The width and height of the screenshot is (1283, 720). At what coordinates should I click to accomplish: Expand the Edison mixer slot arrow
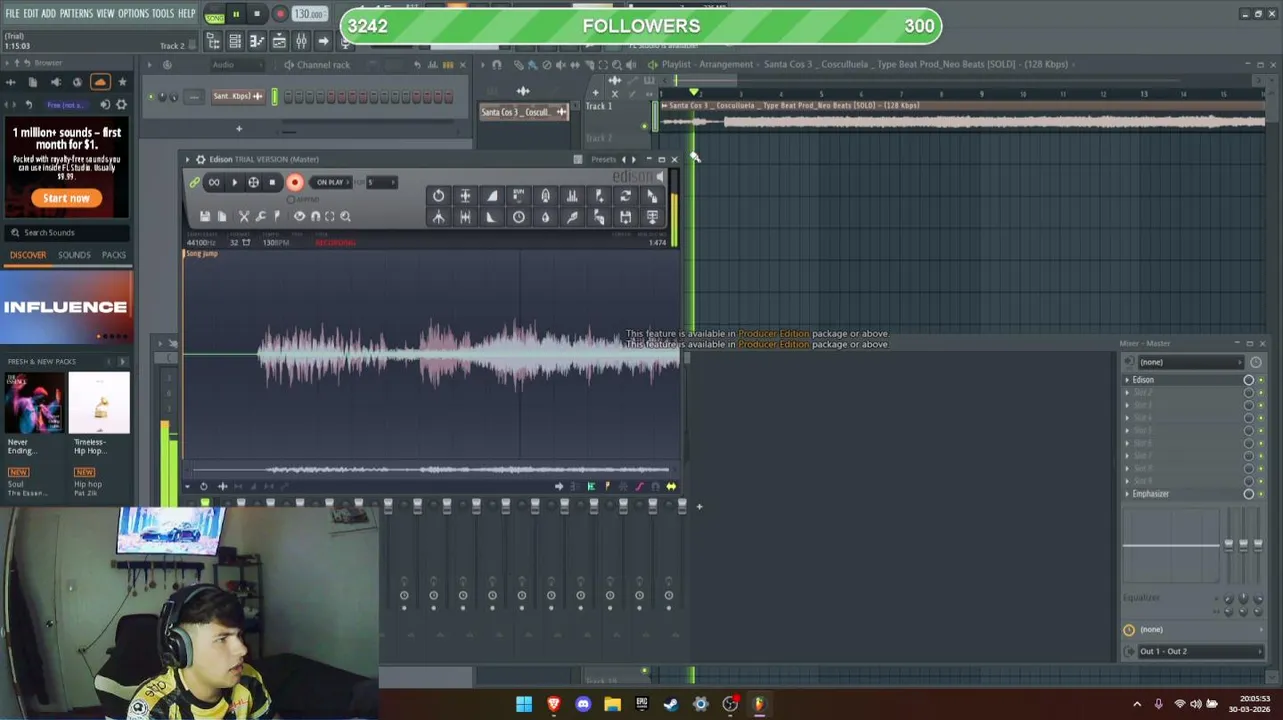pyautogui.click(x=1127, y=380)
